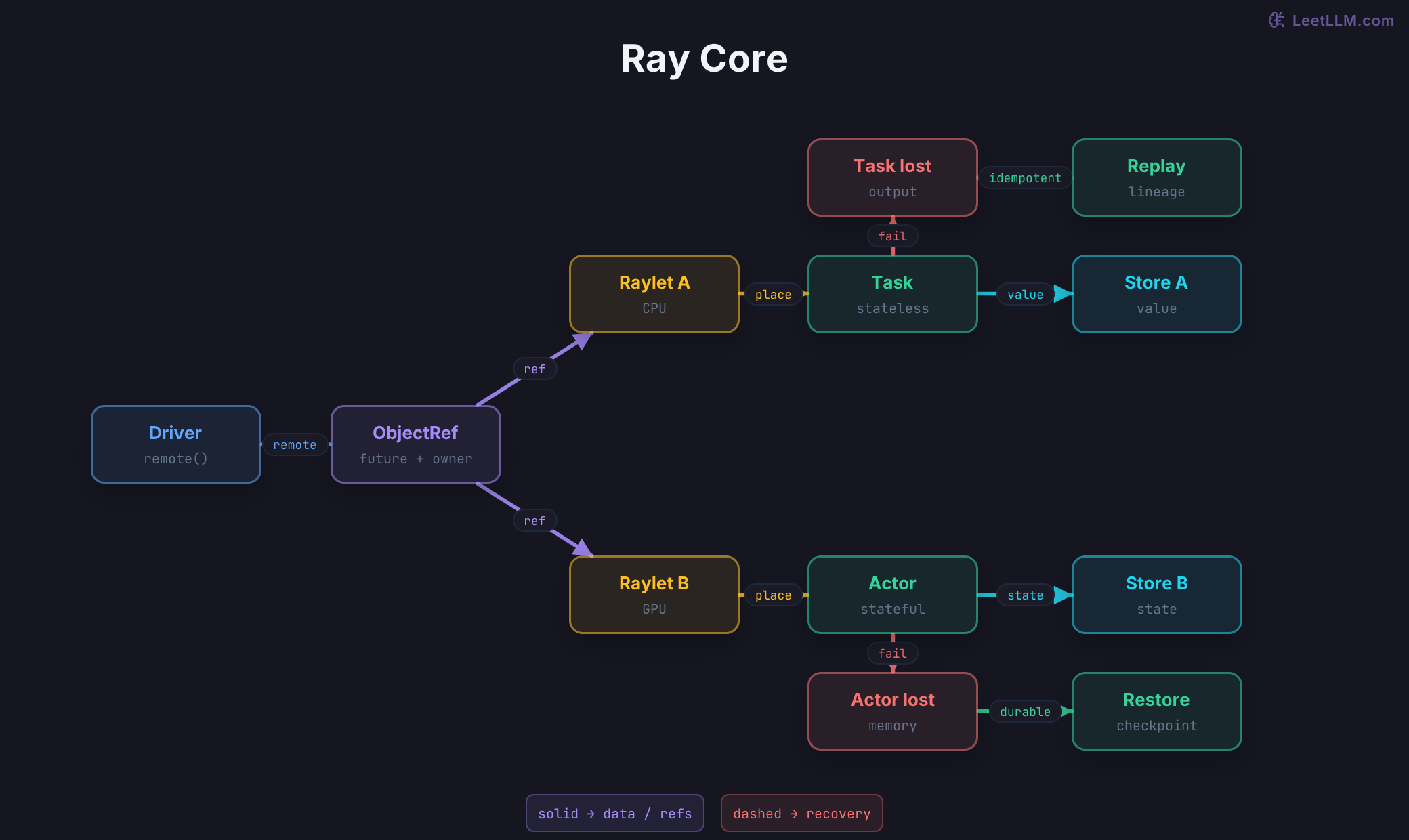Click the Store B state node
Screen dimensions: 1409x840
point(1157,595)
